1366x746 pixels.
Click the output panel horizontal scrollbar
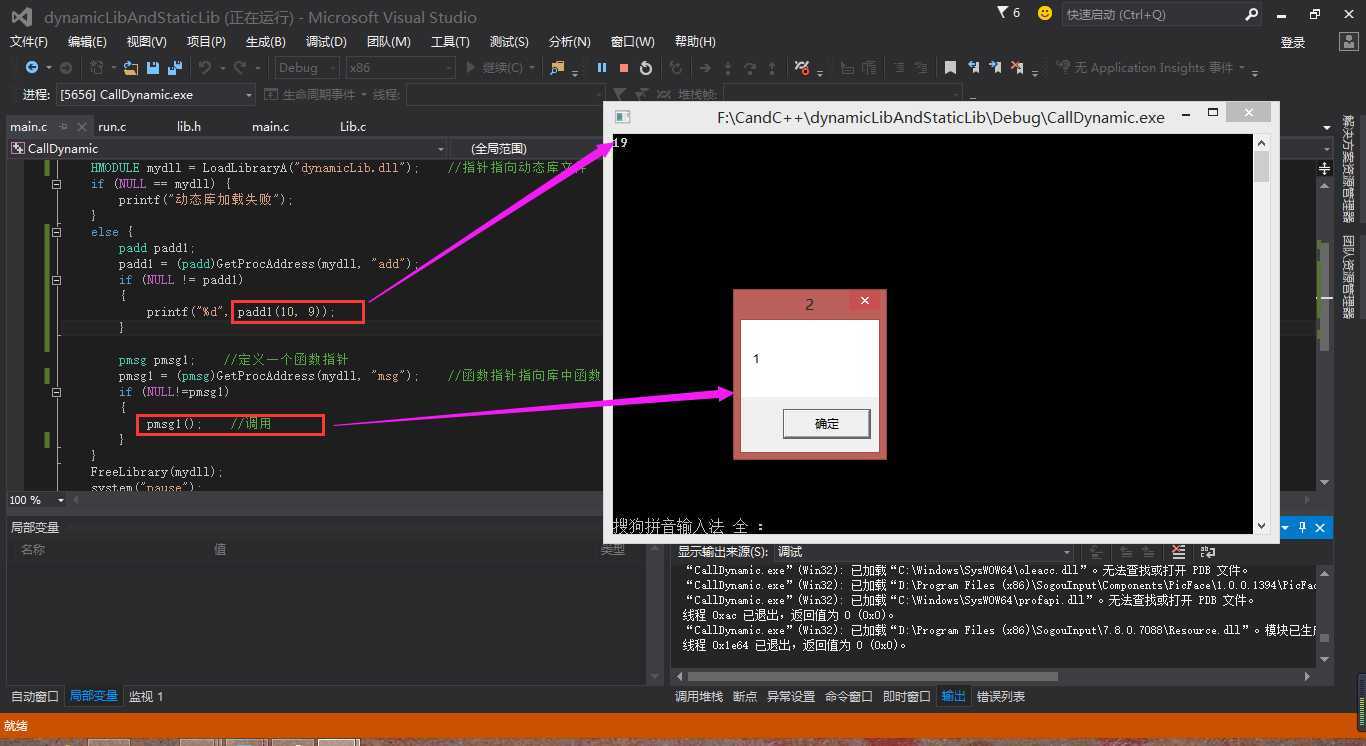992,676
